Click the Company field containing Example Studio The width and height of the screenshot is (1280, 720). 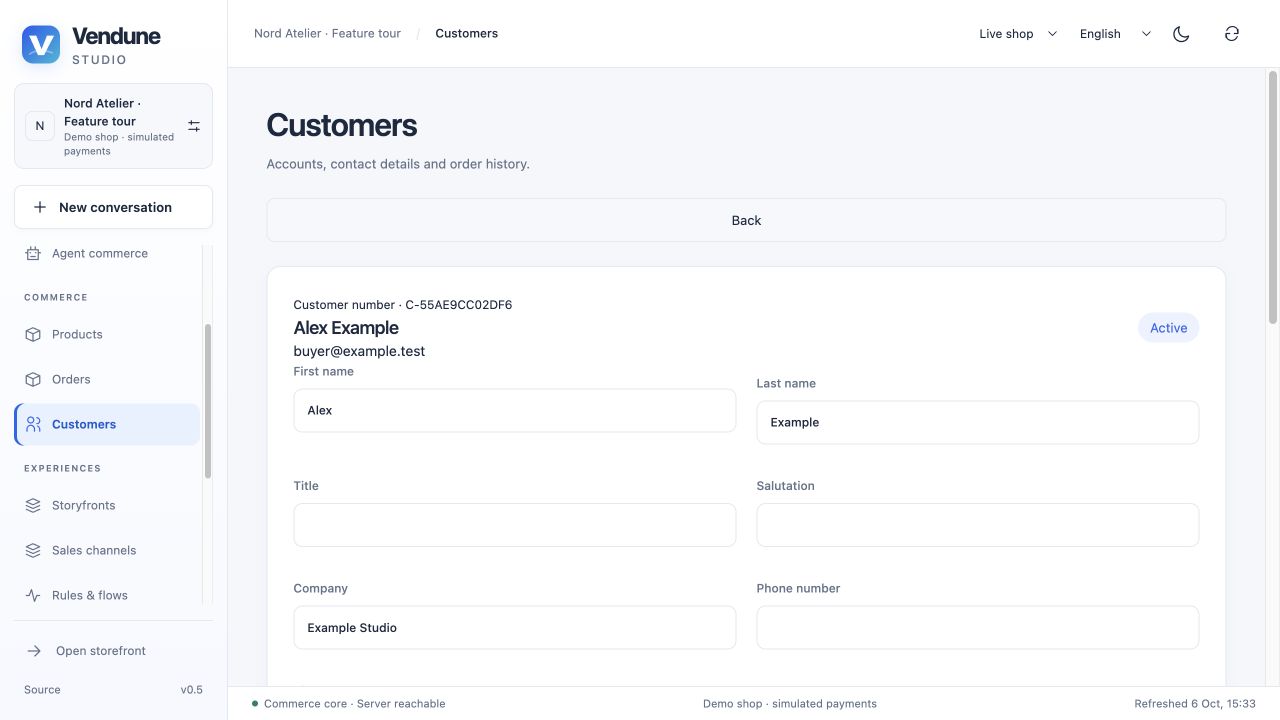tap(515, 628)
